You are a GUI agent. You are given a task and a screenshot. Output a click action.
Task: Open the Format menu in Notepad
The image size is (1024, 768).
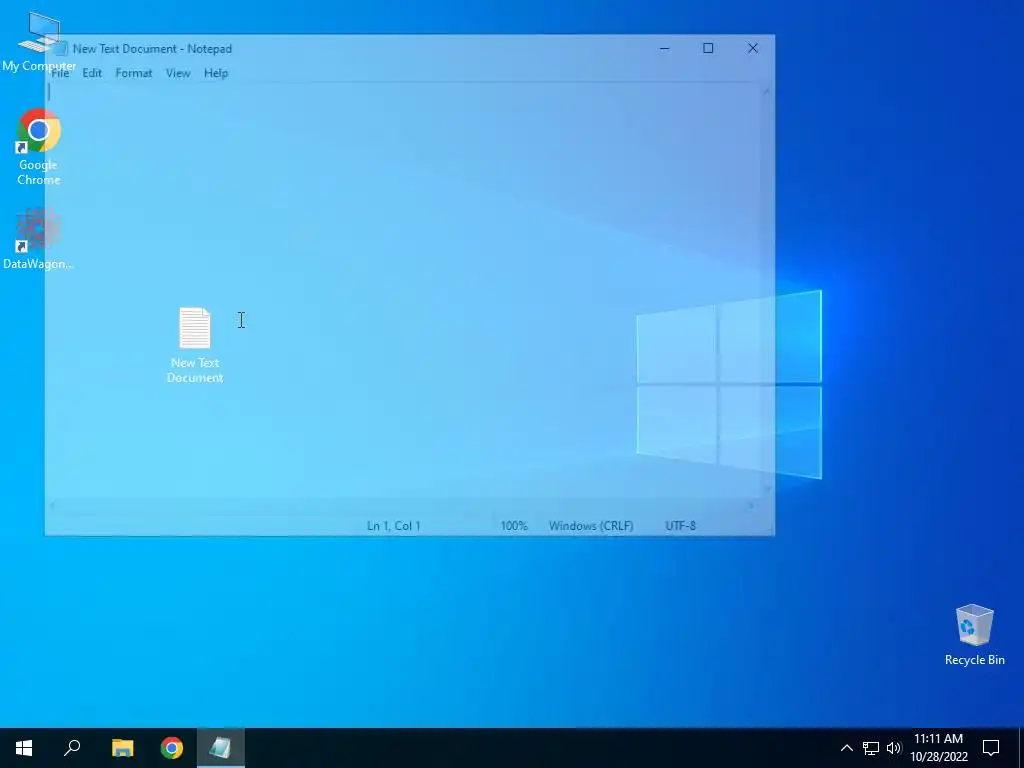coord(134,73)
